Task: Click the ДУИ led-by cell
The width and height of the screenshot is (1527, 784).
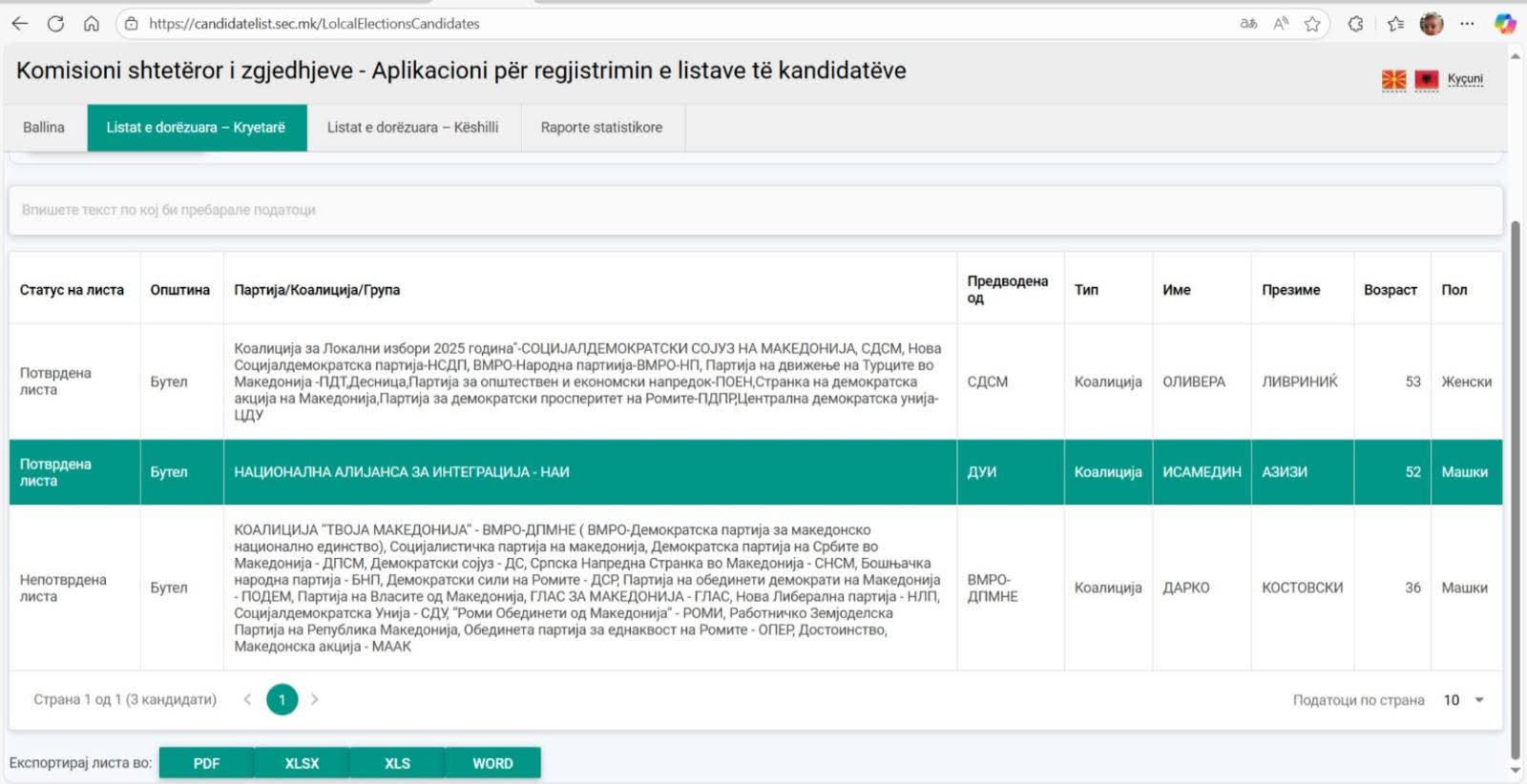Action: (x=1010, y=472)
